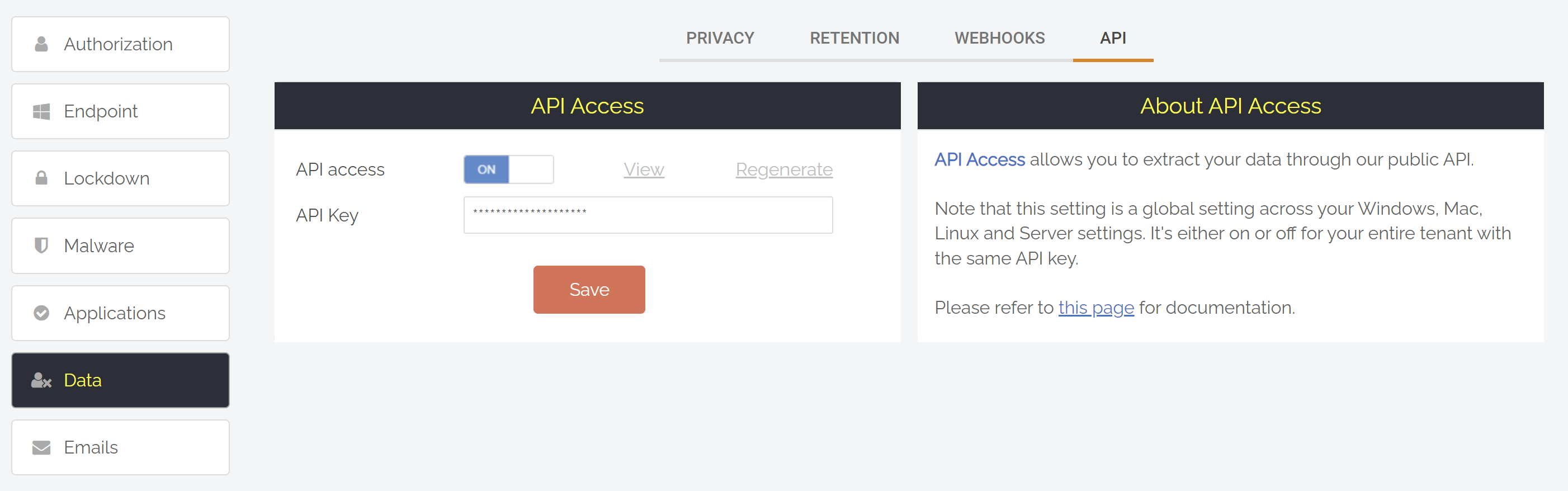Open documentation via the 'this page' link
The image size is (1568, 491).
tap(1096, 307)
